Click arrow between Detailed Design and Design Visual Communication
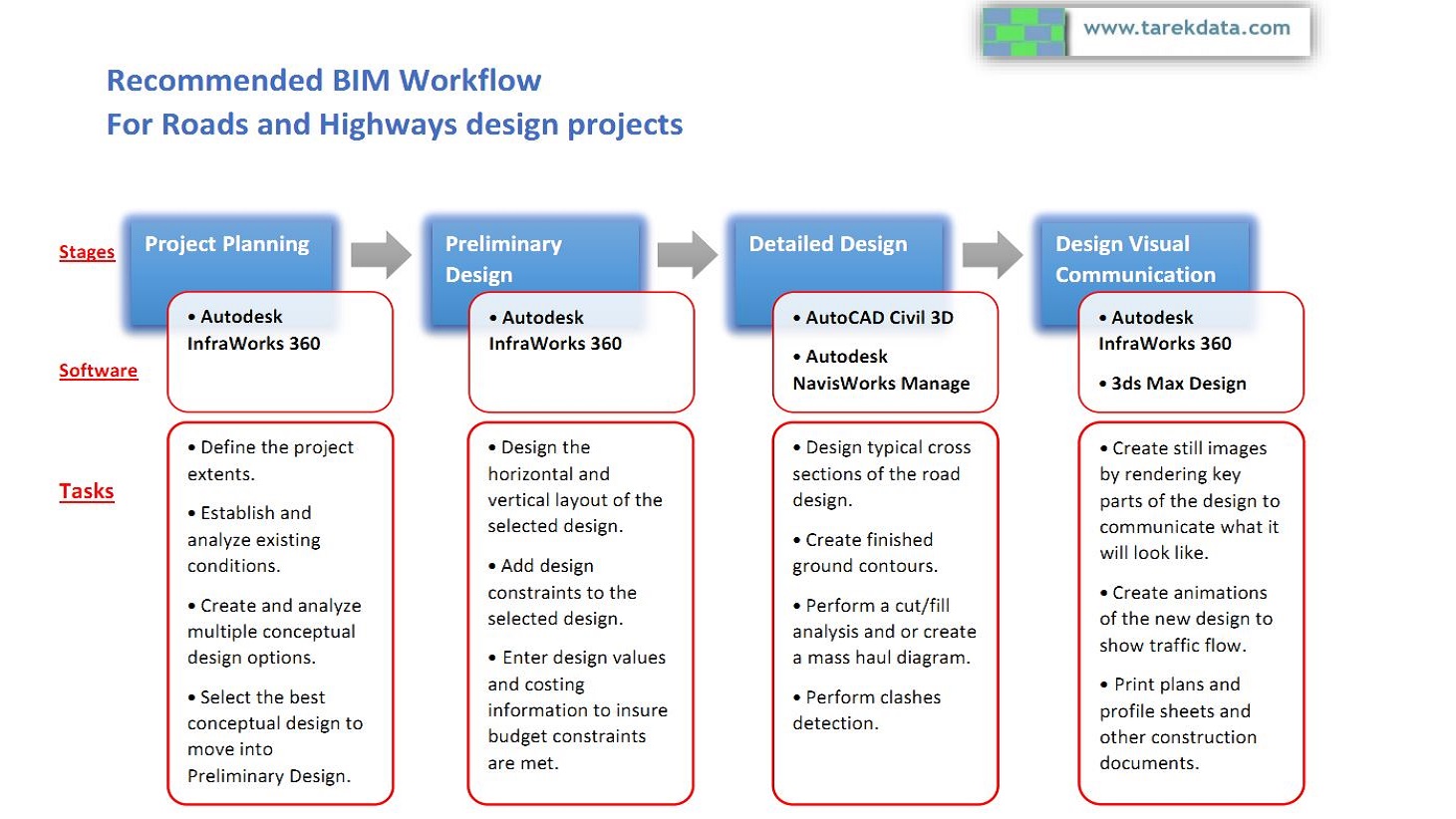Image resolution: width=1456 pixels, height=819 pixels. [x=992, y=254]
